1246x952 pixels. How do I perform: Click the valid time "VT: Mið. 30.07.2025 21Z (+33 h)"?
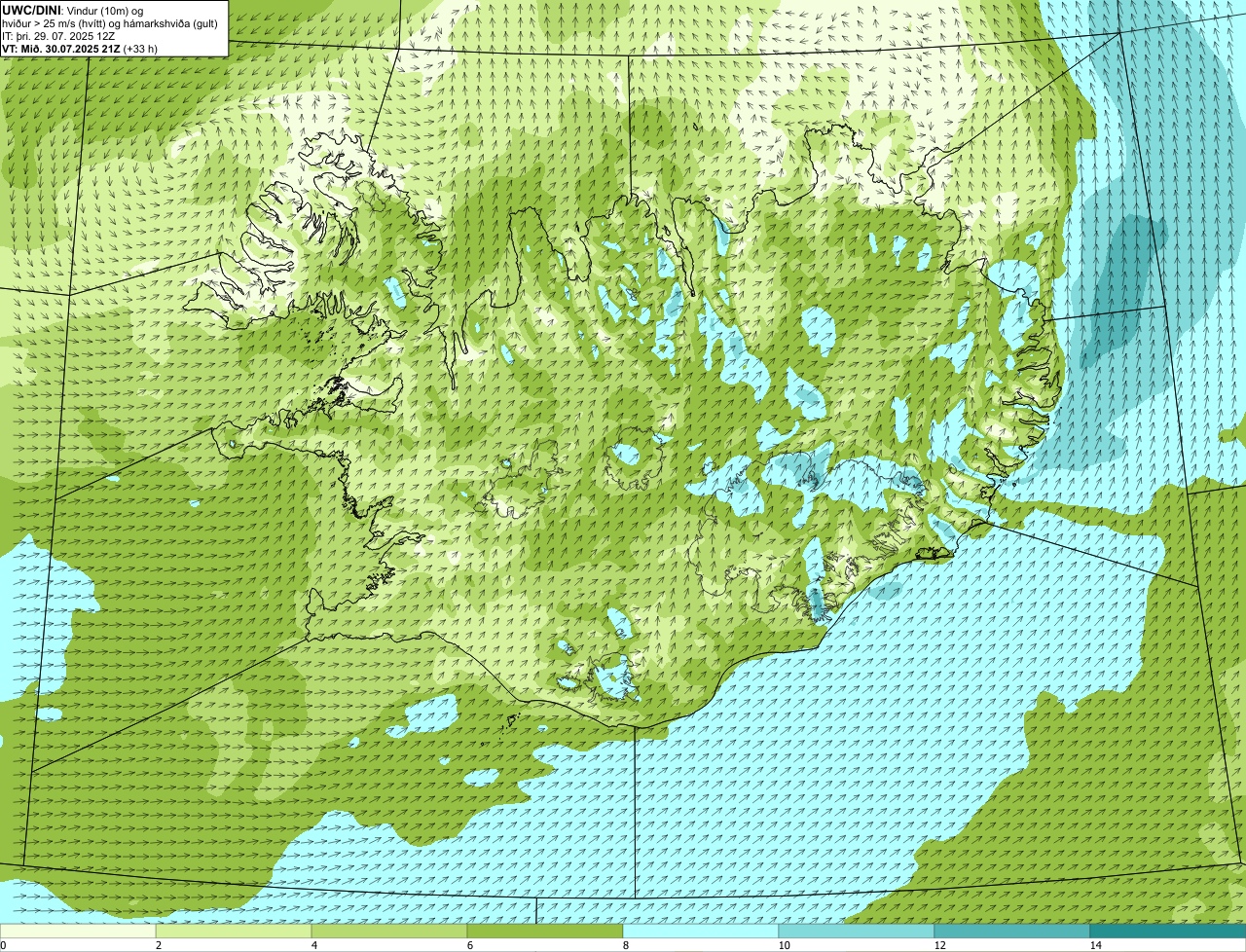point(80,48)
